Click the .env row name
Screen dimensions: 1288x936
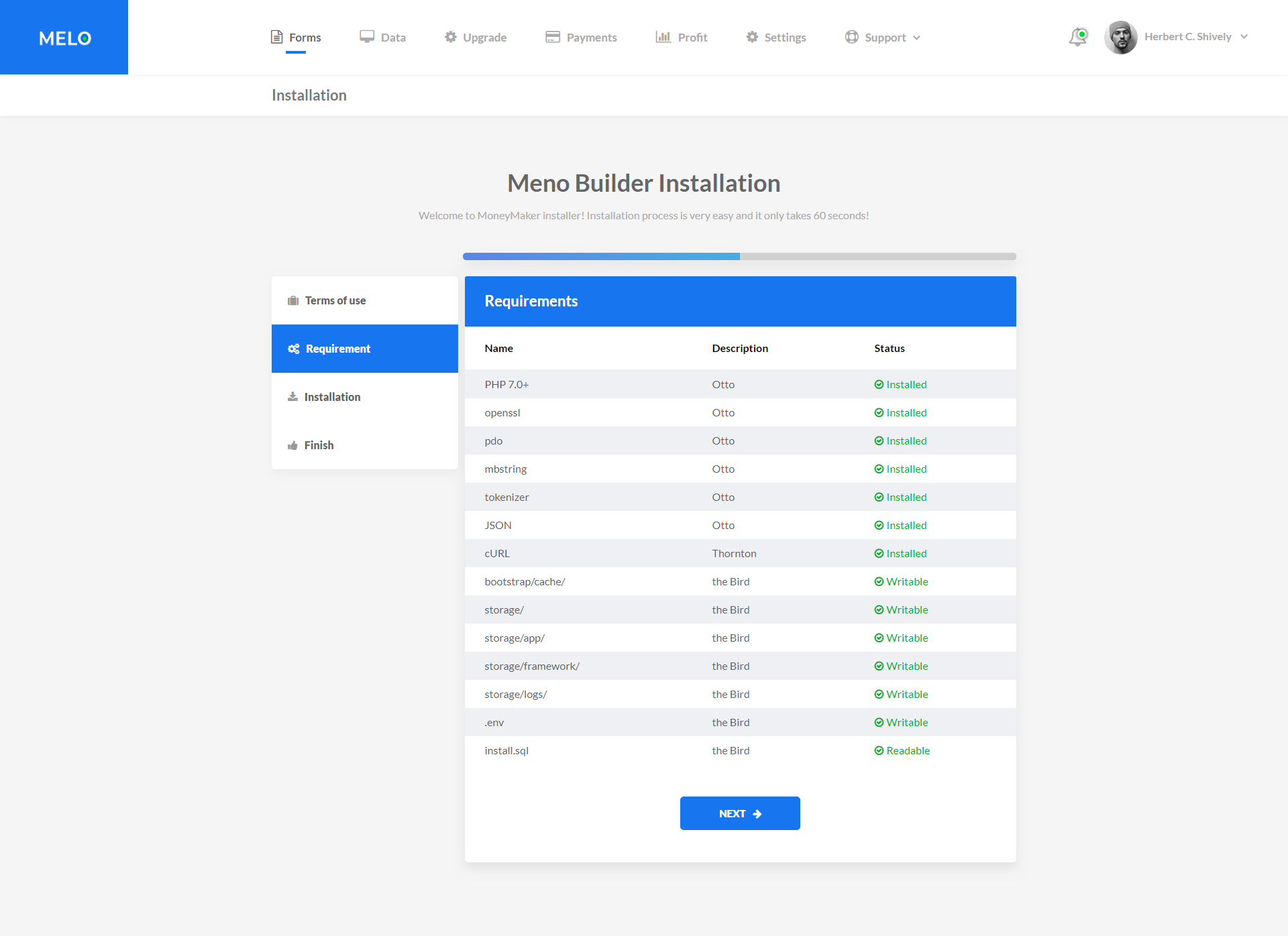(x=494, y=722)
